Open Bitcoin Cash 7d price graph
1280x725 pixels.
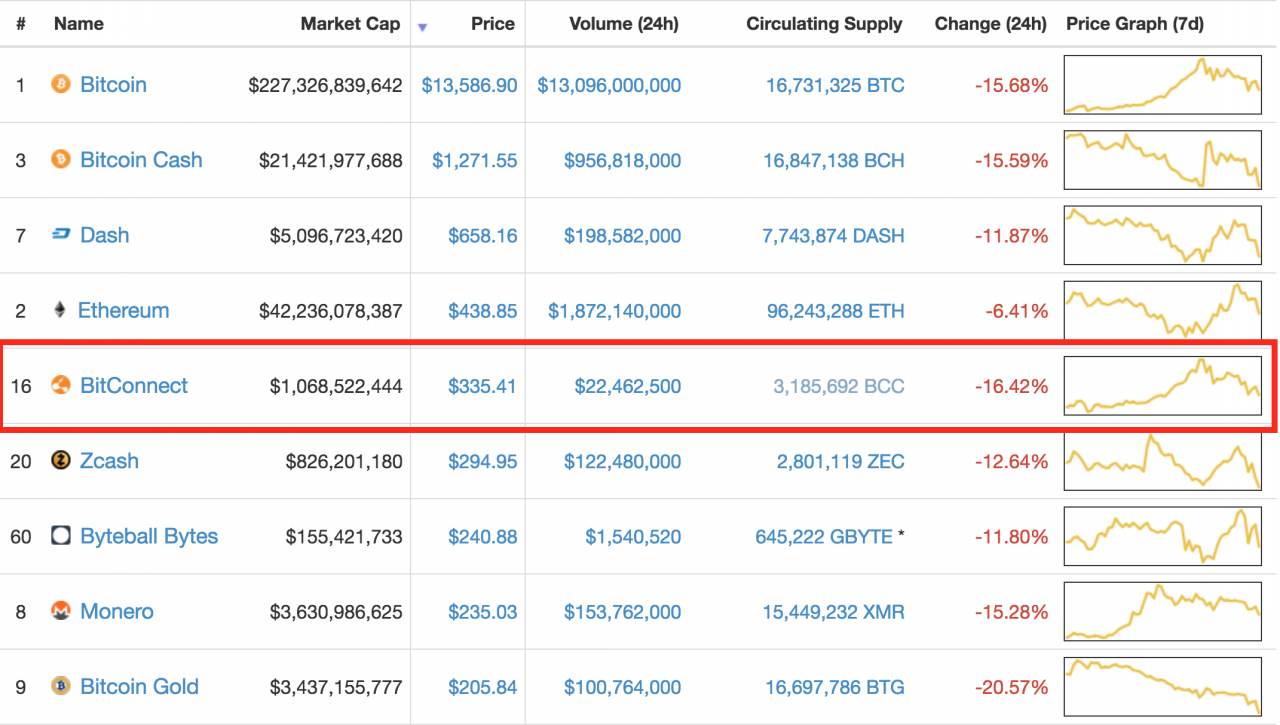coord(1163,160)
